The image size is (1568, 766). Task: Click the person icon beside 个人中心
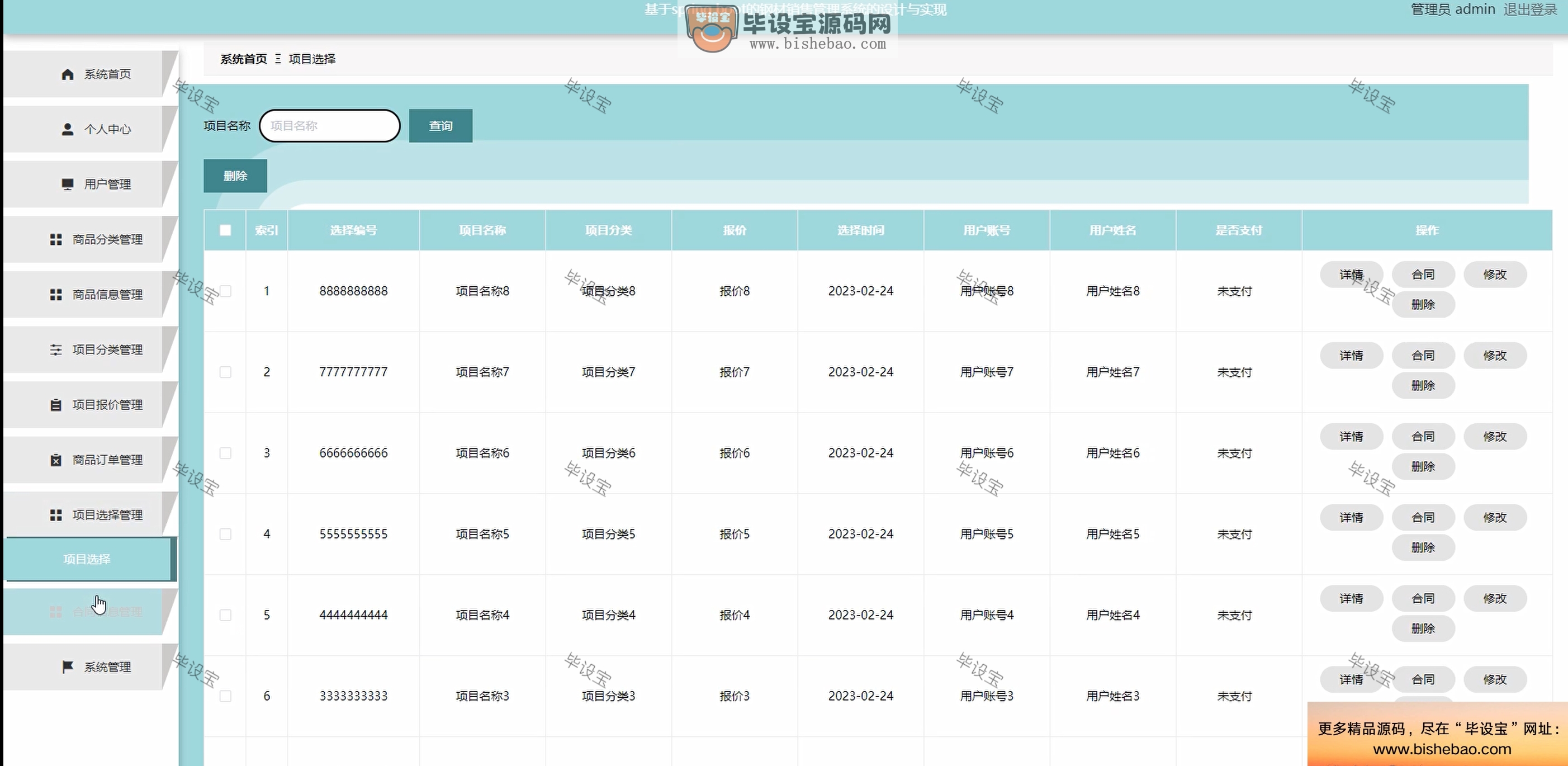tap(68, 129)
